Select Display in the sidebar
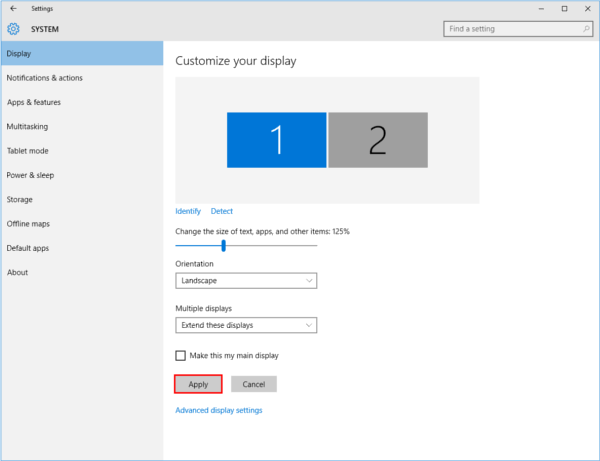The image size is (600, 461). tap(82, 54)
